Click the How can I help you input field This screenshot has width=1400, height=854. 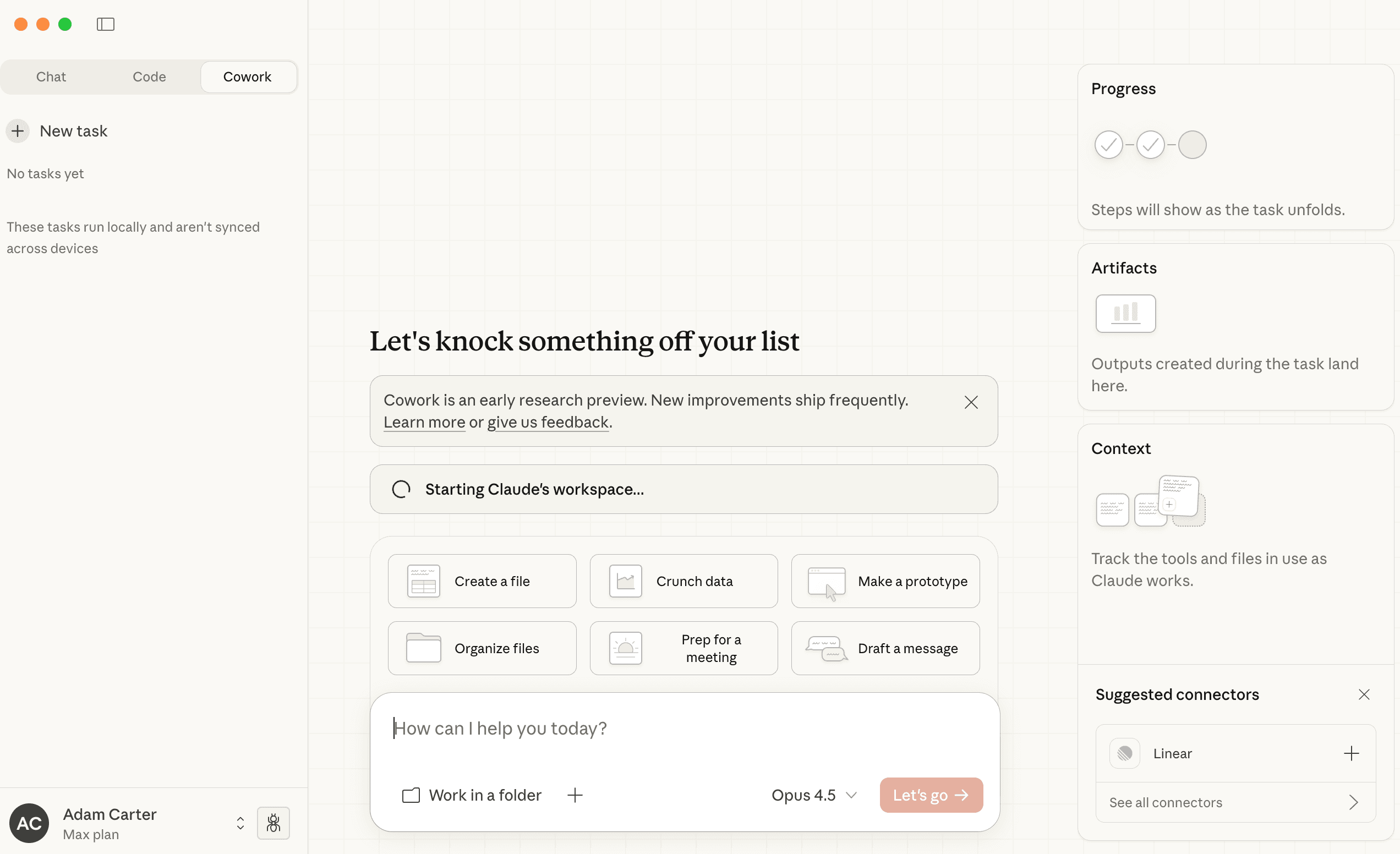(625, 728)
